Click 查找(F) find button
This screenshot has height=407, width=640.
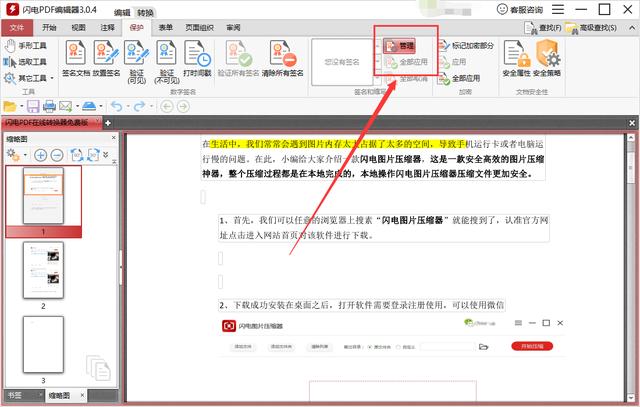[x=543, y=28]
